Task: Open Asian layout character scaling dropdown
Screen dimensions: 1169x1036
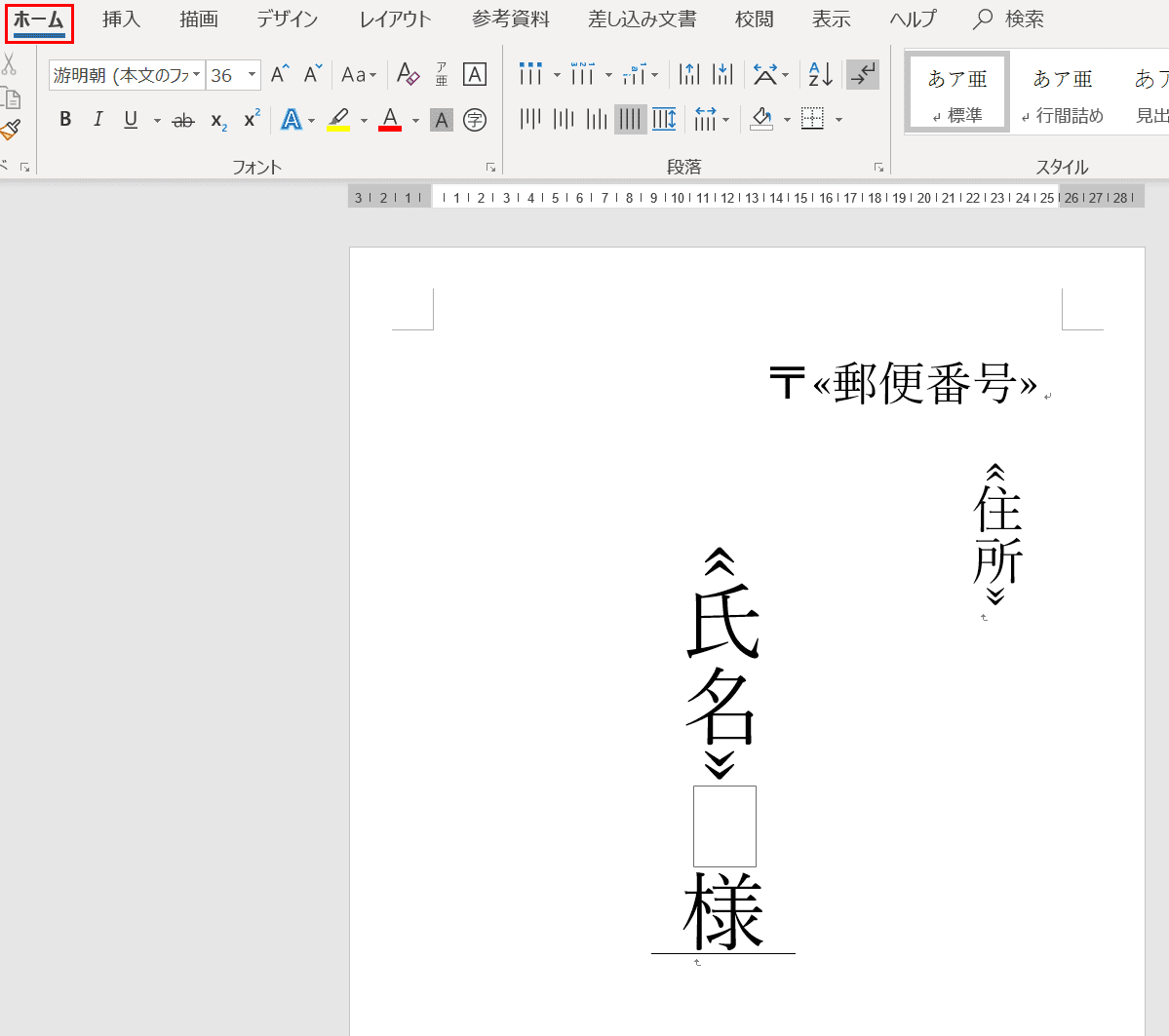Action: pyautogui.click(x=770, y=74)
